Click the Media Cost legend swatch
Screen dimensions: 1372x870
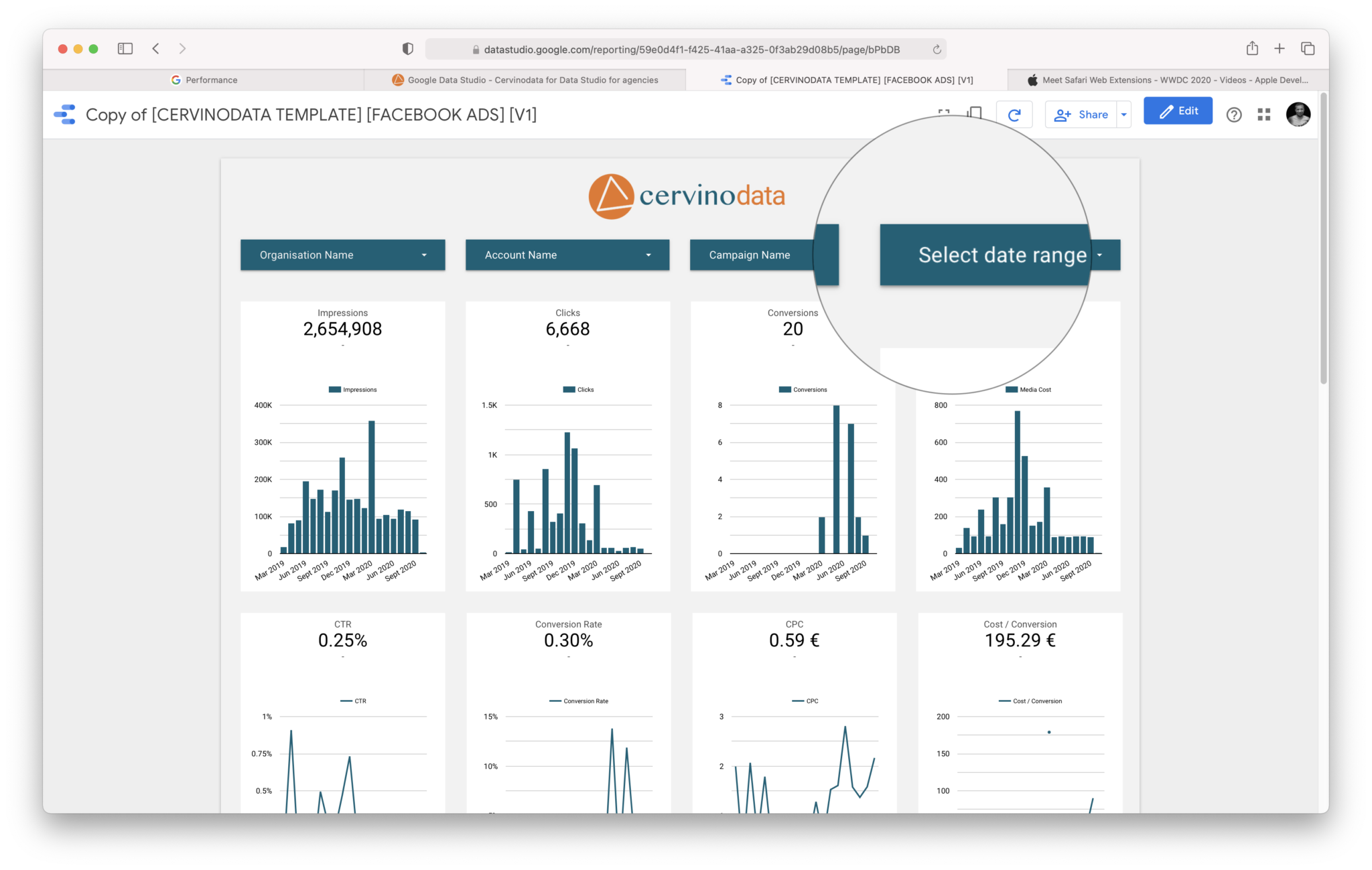(x=1012, y=389)
